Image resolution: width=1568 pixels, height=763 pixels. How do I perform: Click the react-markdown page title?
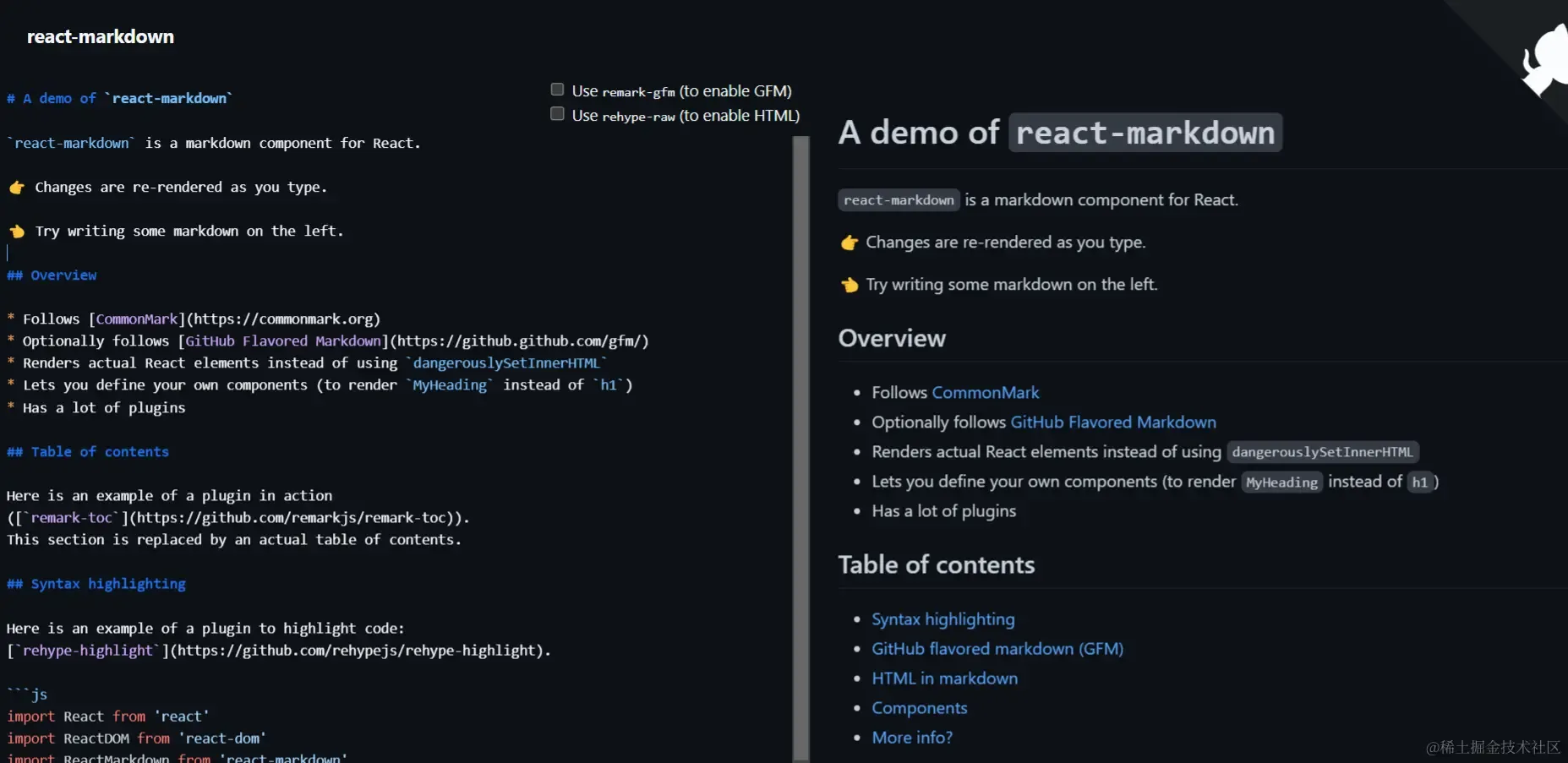click(x=101, y=36)
